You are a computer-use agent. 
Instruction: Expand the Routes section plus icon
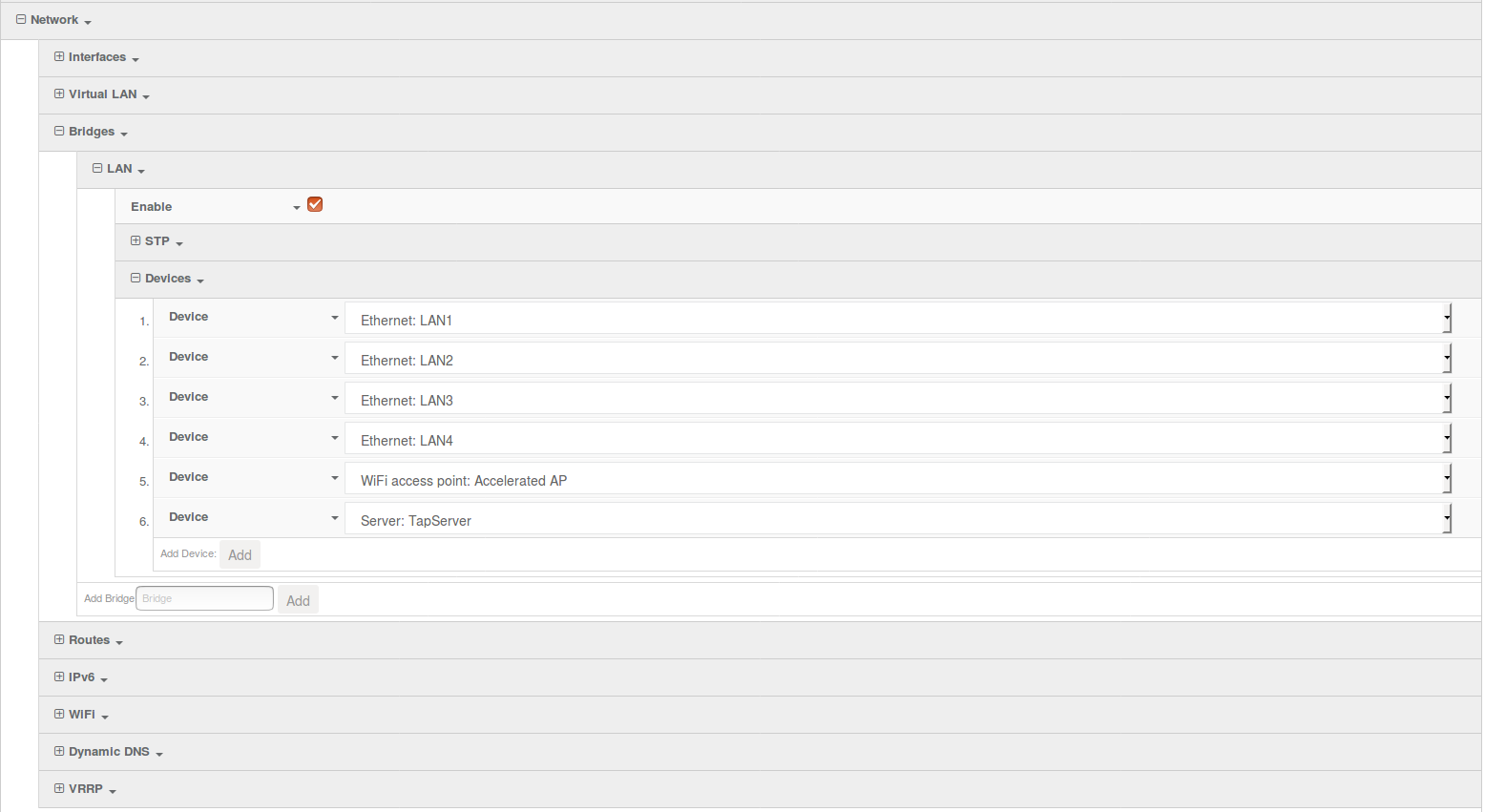pos(59,639)
